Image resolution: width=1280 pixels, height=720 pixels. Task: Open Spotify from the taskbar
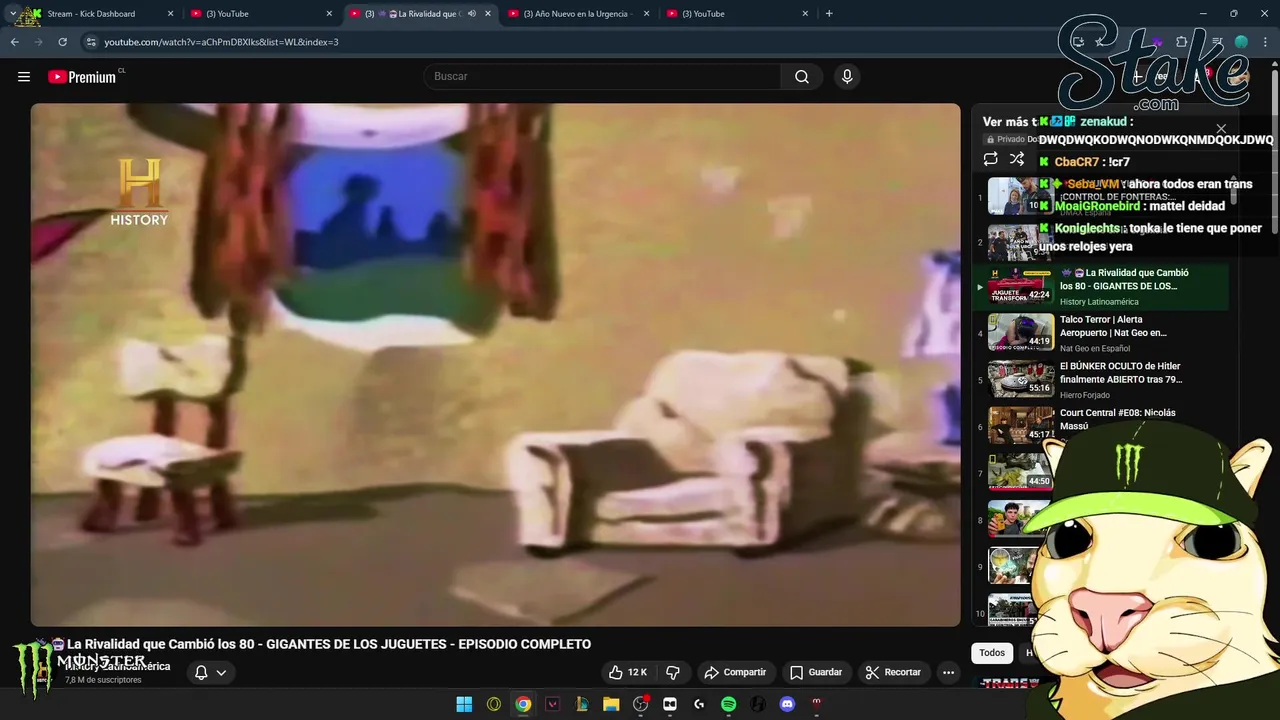[x=728, y=704]
